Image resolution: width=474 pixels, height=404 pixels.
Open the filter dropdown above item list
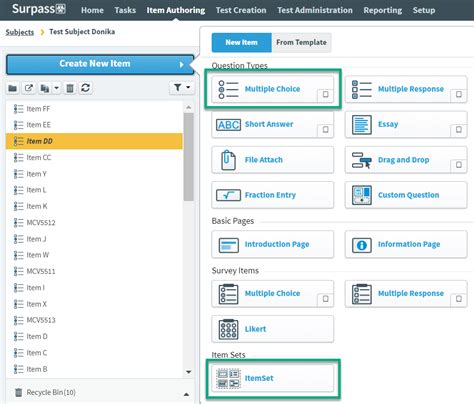click(182, 88)
